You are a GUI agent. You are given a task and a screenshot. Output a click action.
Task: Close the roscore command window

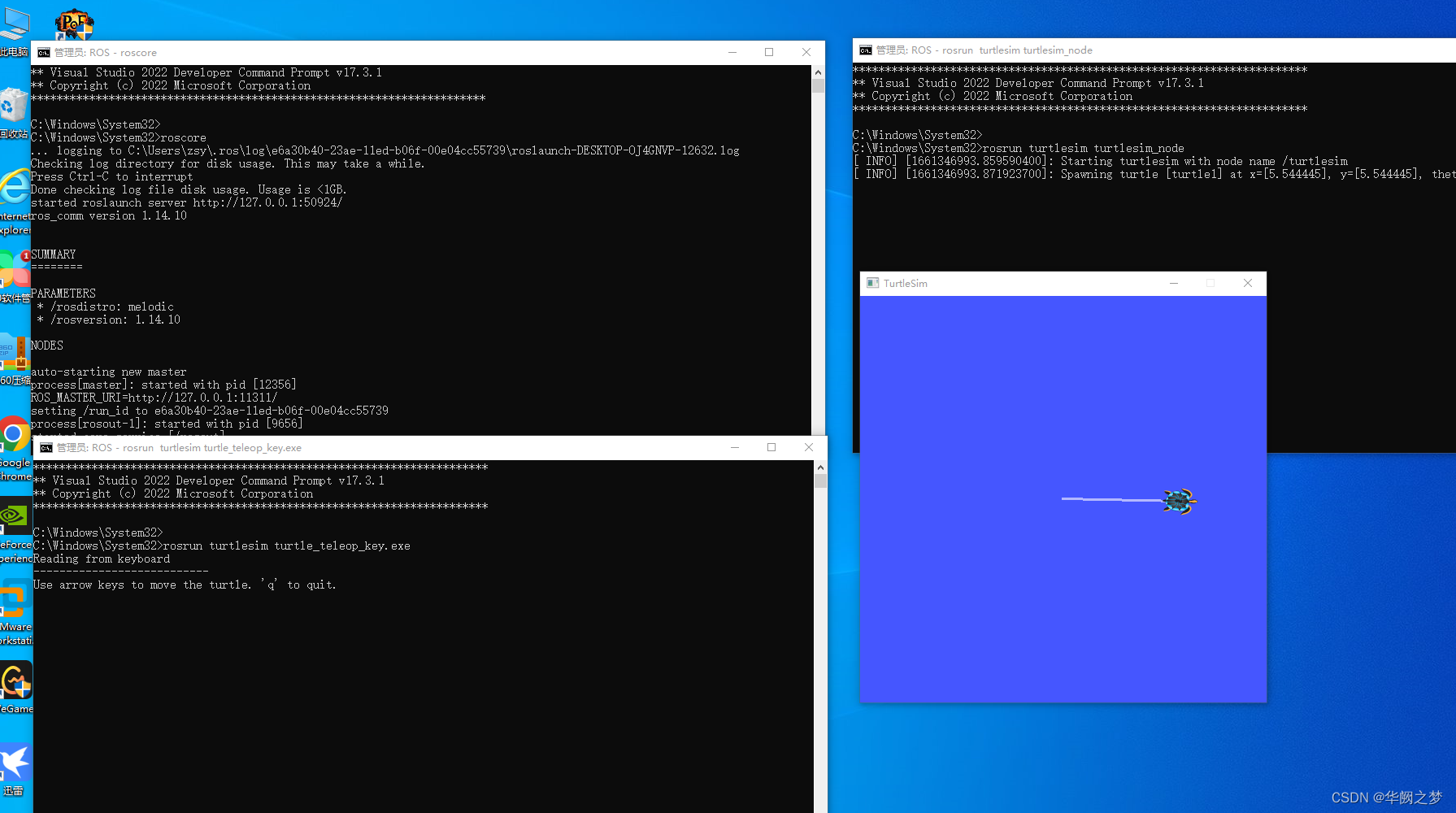806,53
